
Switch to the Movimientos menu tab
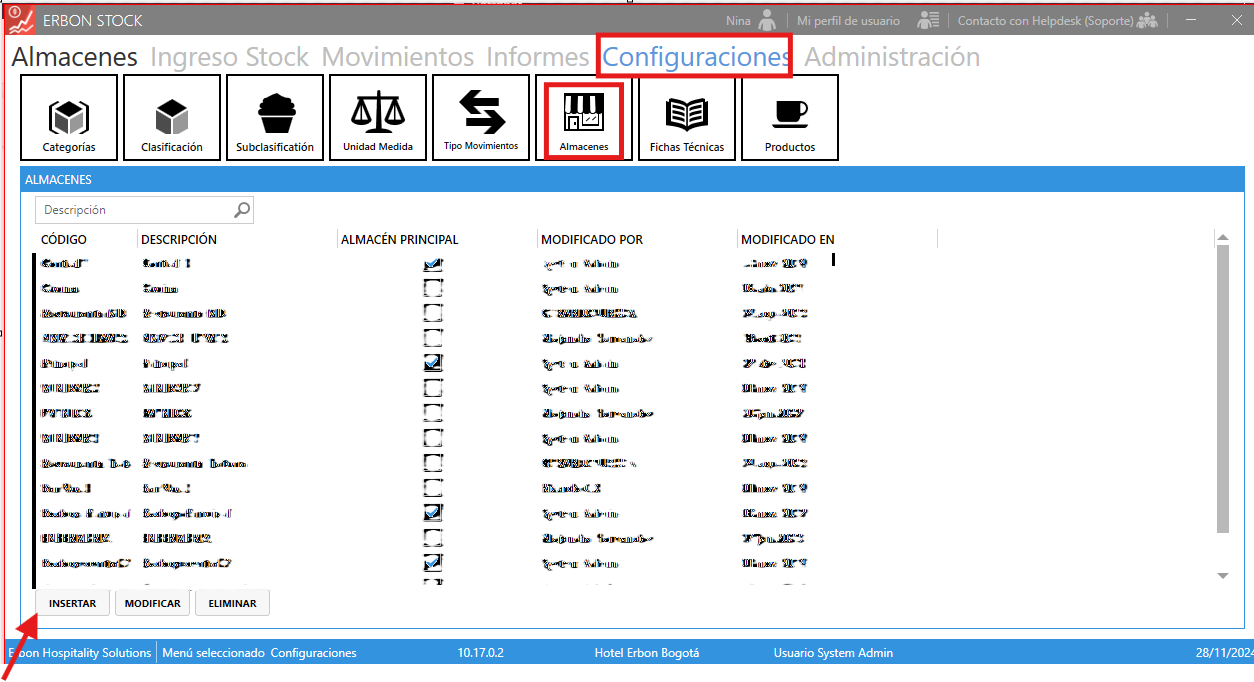(398, 57)
